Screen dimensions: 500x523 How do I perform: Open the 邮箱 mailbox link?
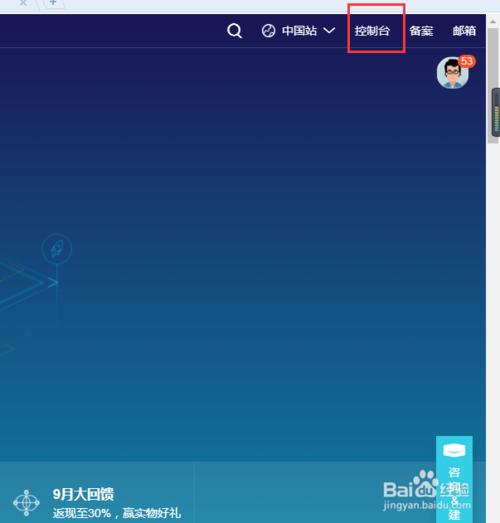[x=464, y=31]
